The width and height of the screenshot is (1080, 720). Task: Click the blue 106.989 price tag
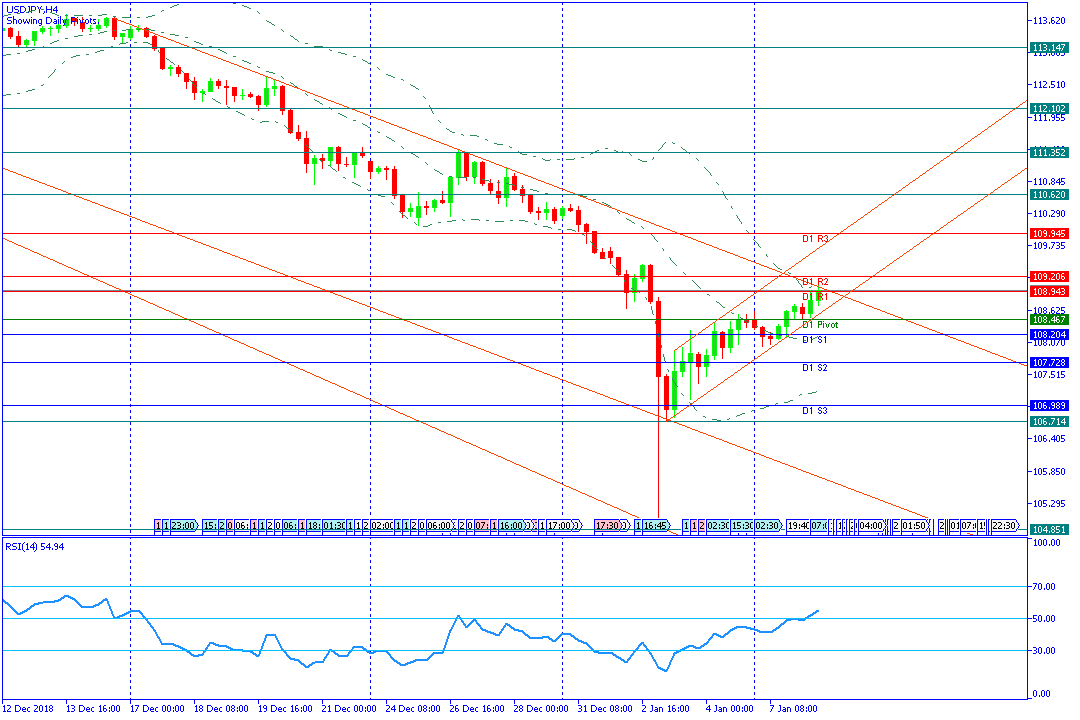pos(1048,405)
